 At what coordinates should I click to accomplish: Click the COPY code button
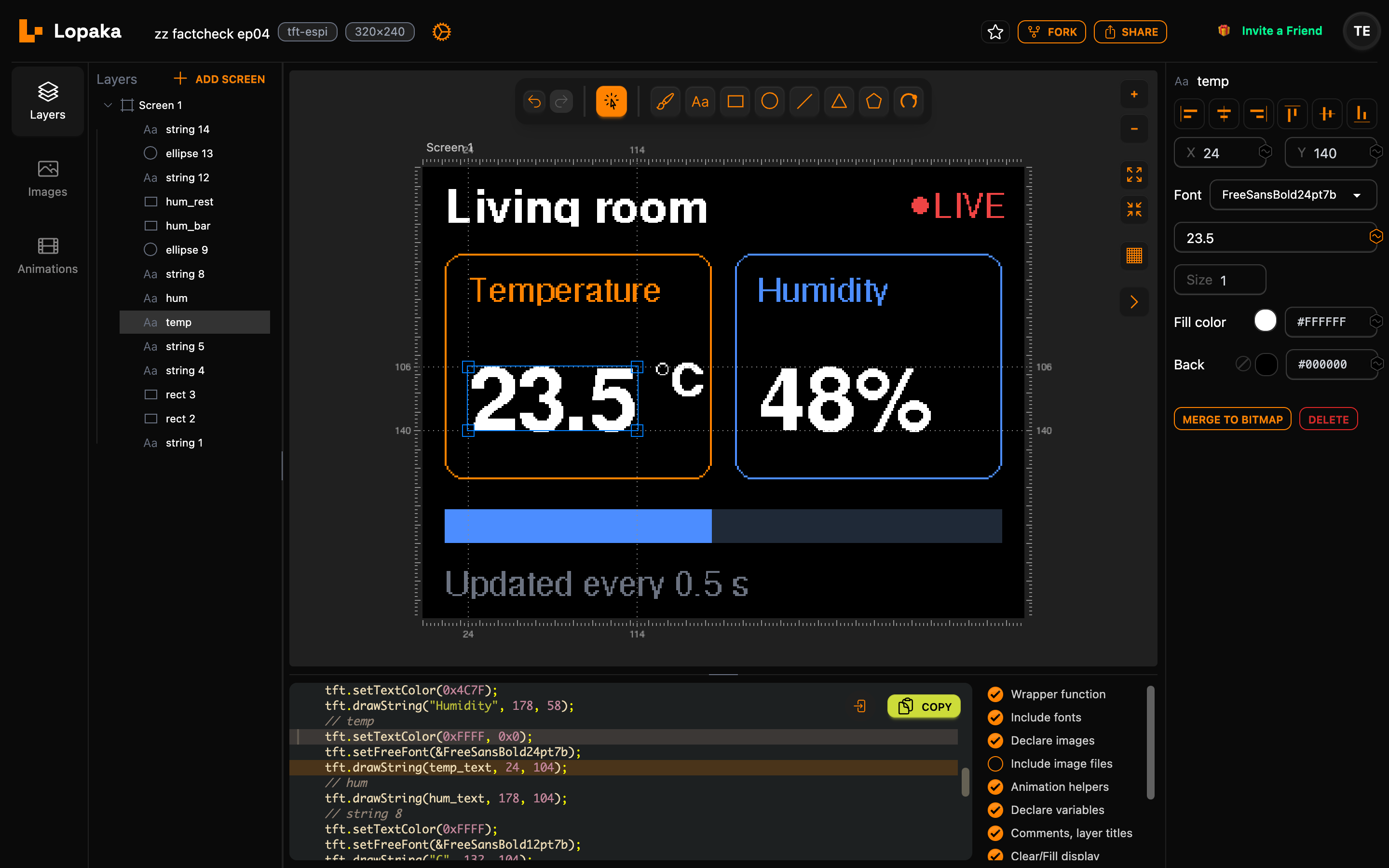click(924, 706)
